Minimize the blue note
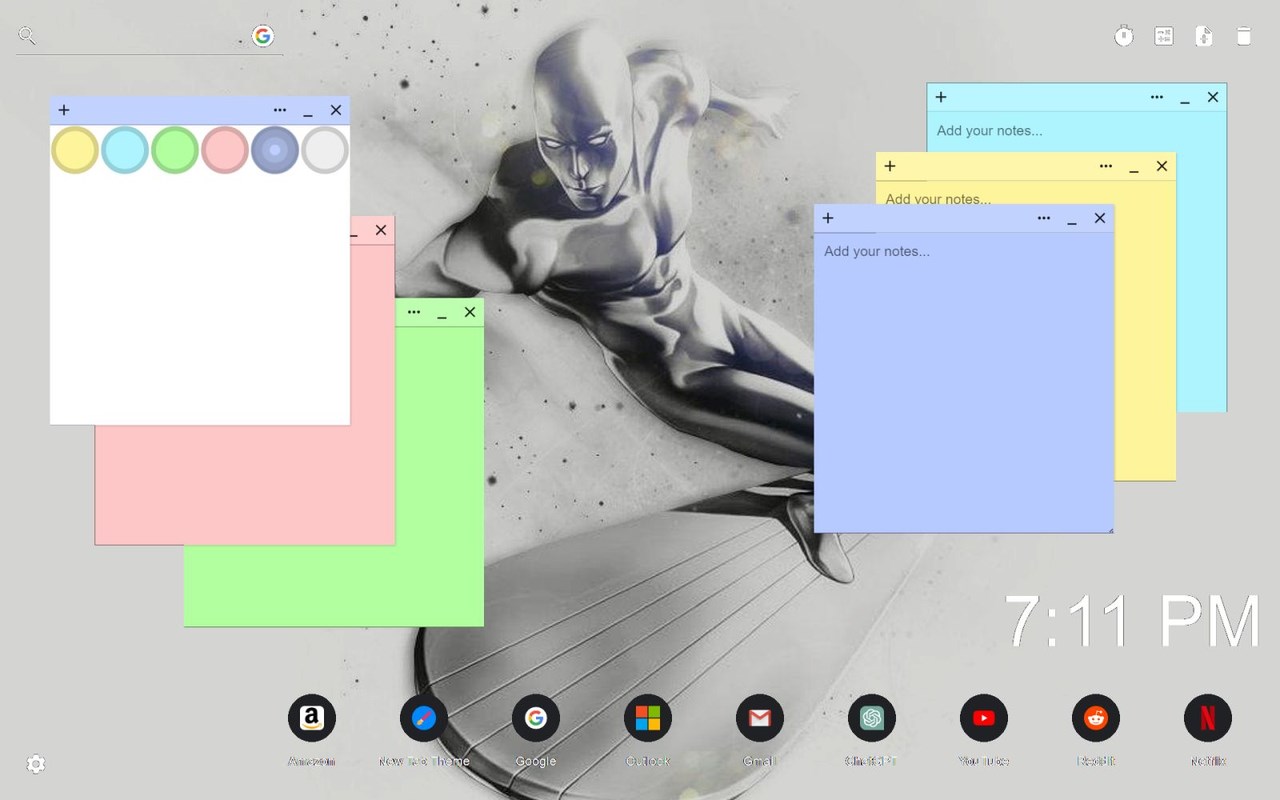This screenshot has height=800, width=1280. pyautogui.click(x=1072, y=220)
